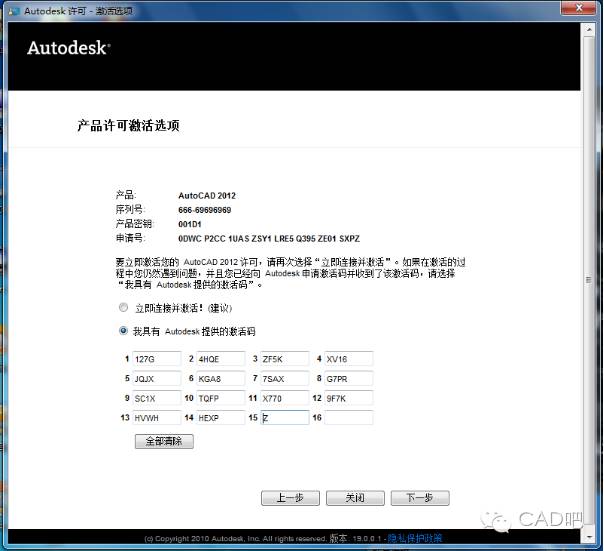Click the 产品许可激活选项 heading
The height and width of the screenshot is (551, 604).
click(x=128, y=125)
